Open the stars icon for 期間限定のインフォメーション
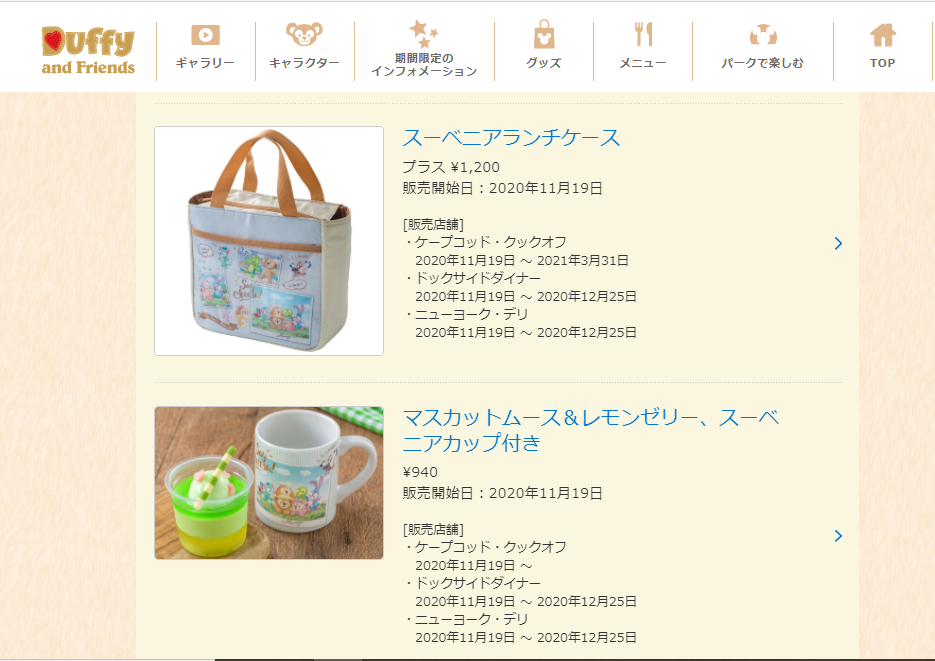 424,33
